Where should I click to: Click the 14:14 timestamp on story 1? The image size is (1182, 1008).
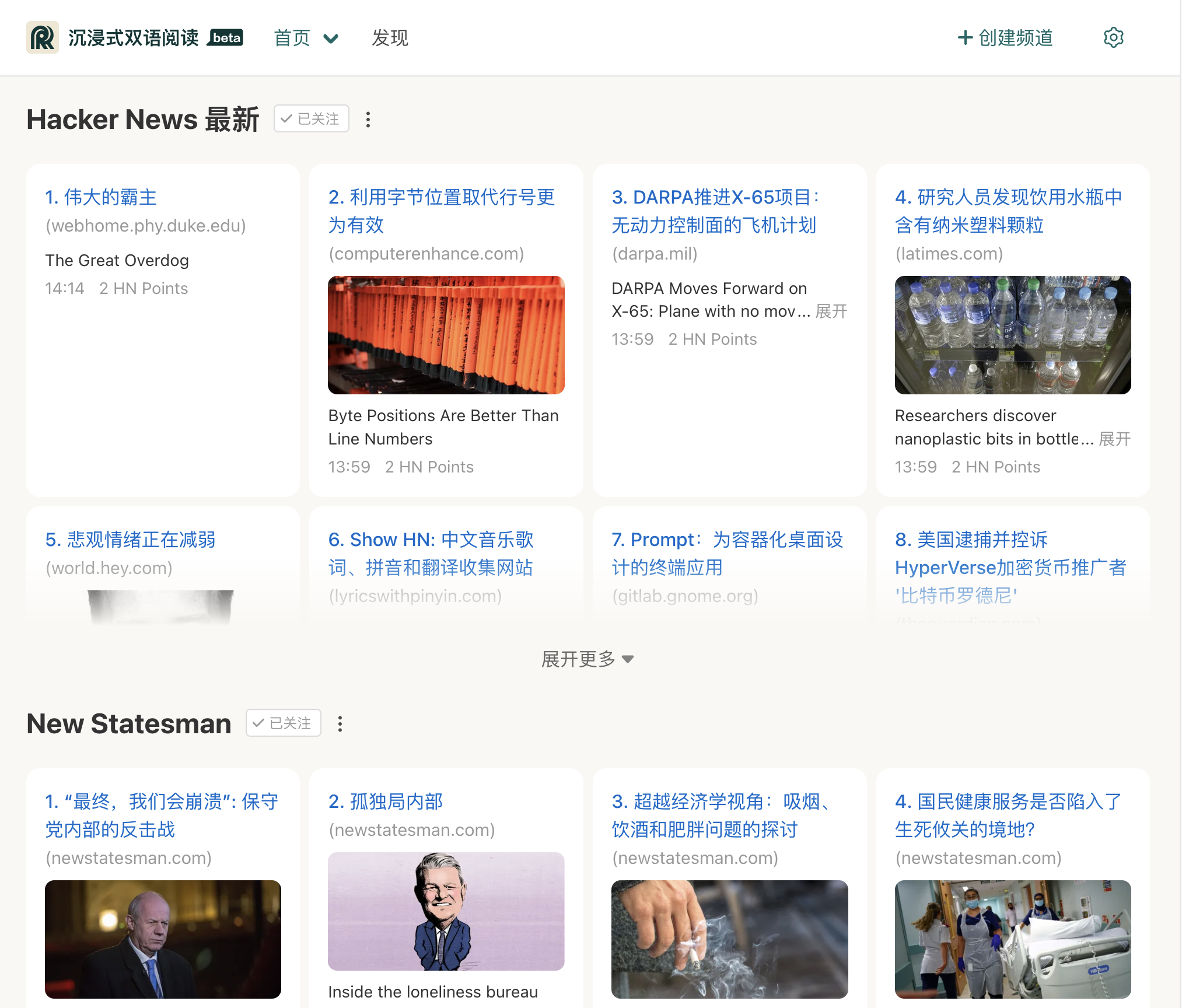point(65,288)
